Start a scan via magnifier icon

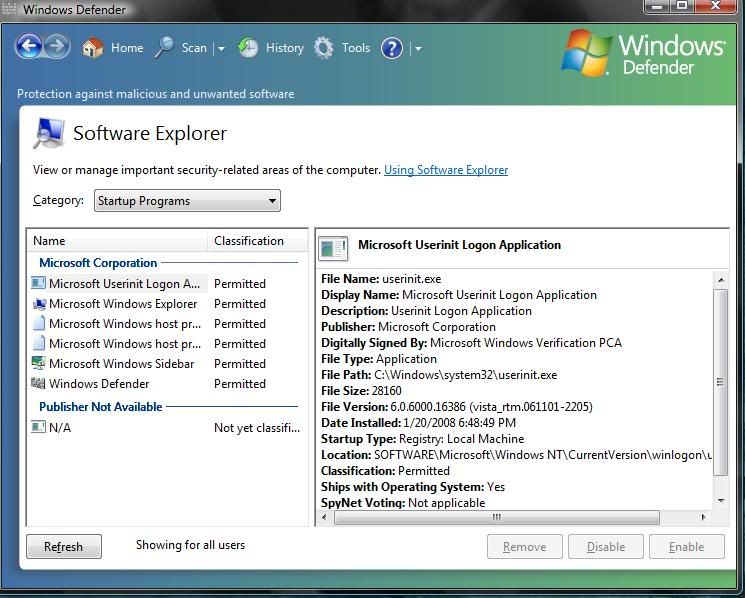164,48
